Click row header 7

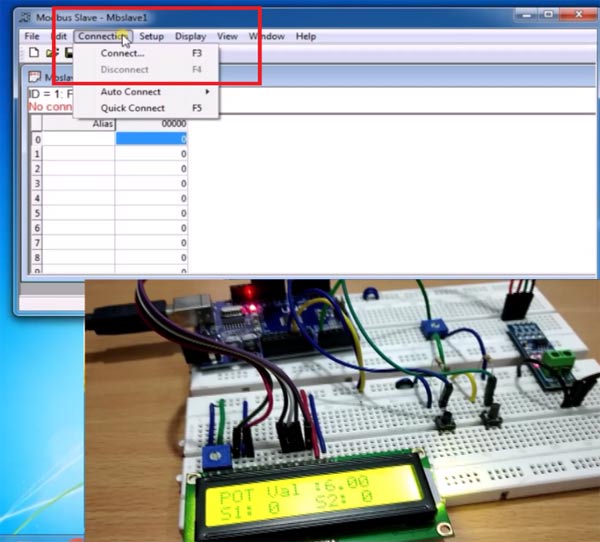37,243
